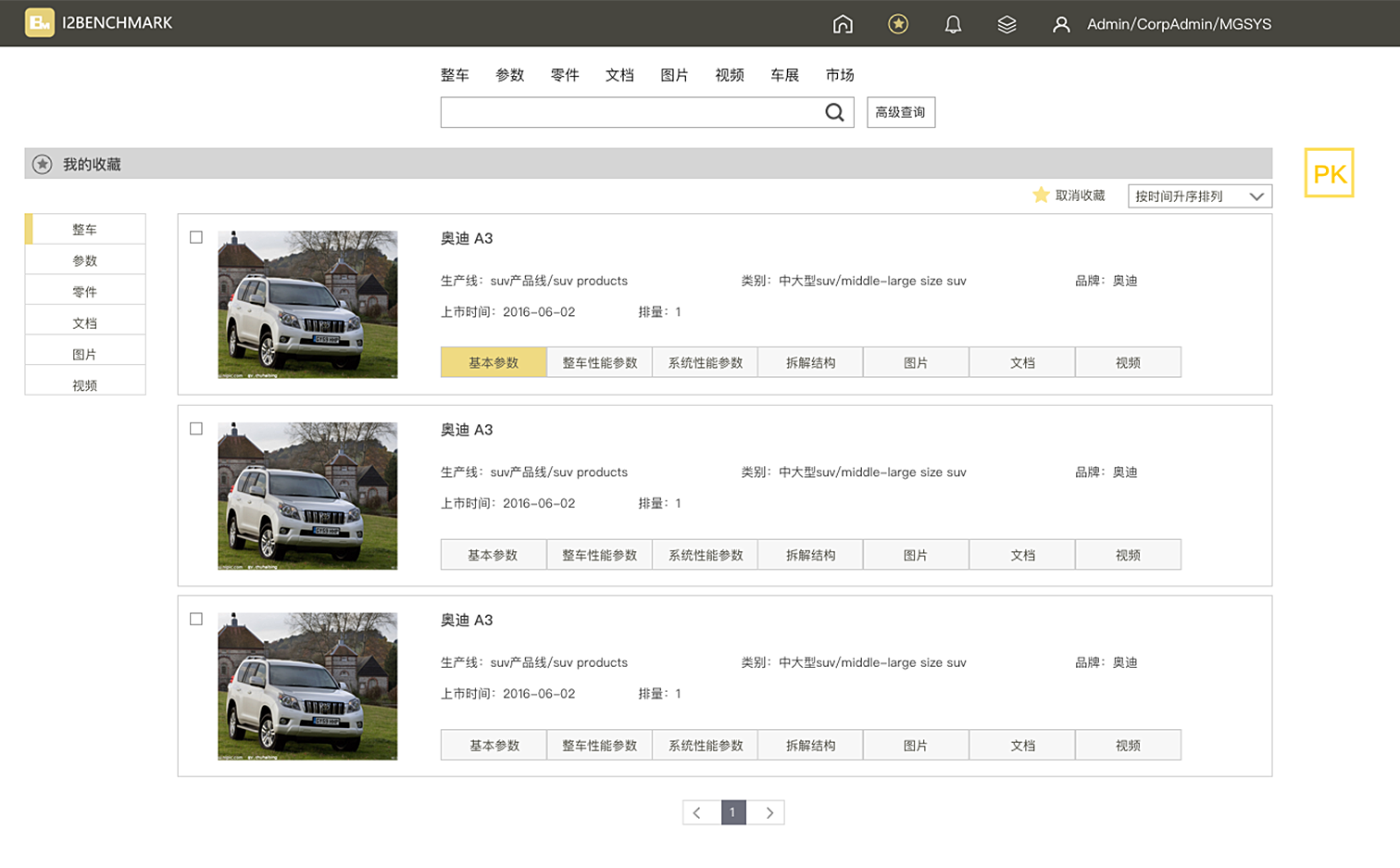Open Admin/CorpAdmin/MGSYS account link
This screenshot has width=1400, height=868.
[x=1179, y=24]
